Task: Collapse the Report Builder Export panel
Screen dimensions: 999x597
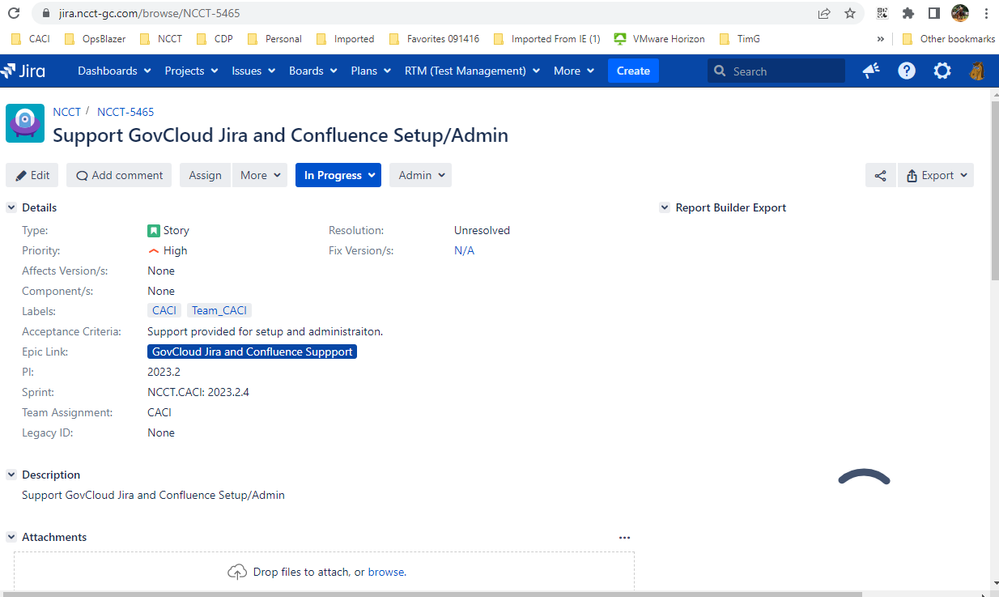Action: 665,208
